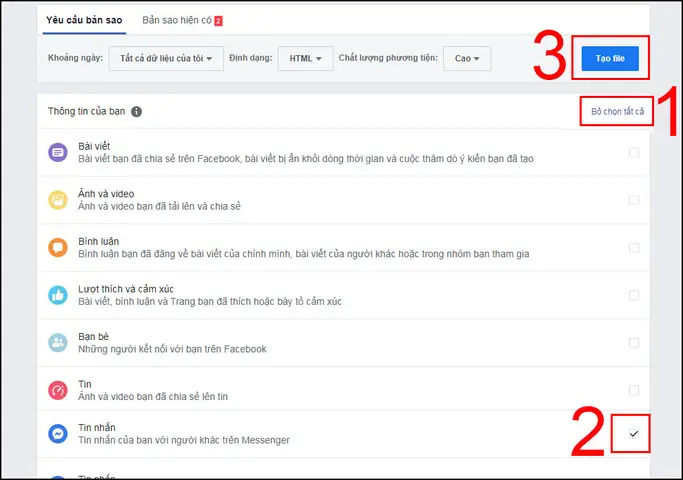Click the Bạn bè friends icon
This screenshot has height=480, width=683.
tap(58, 343)
